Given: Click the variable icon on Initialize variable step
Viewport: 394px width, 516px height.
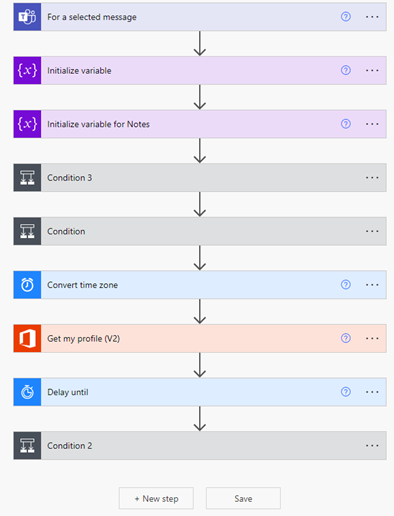Looking at the screenshot, I should (27, 70).
